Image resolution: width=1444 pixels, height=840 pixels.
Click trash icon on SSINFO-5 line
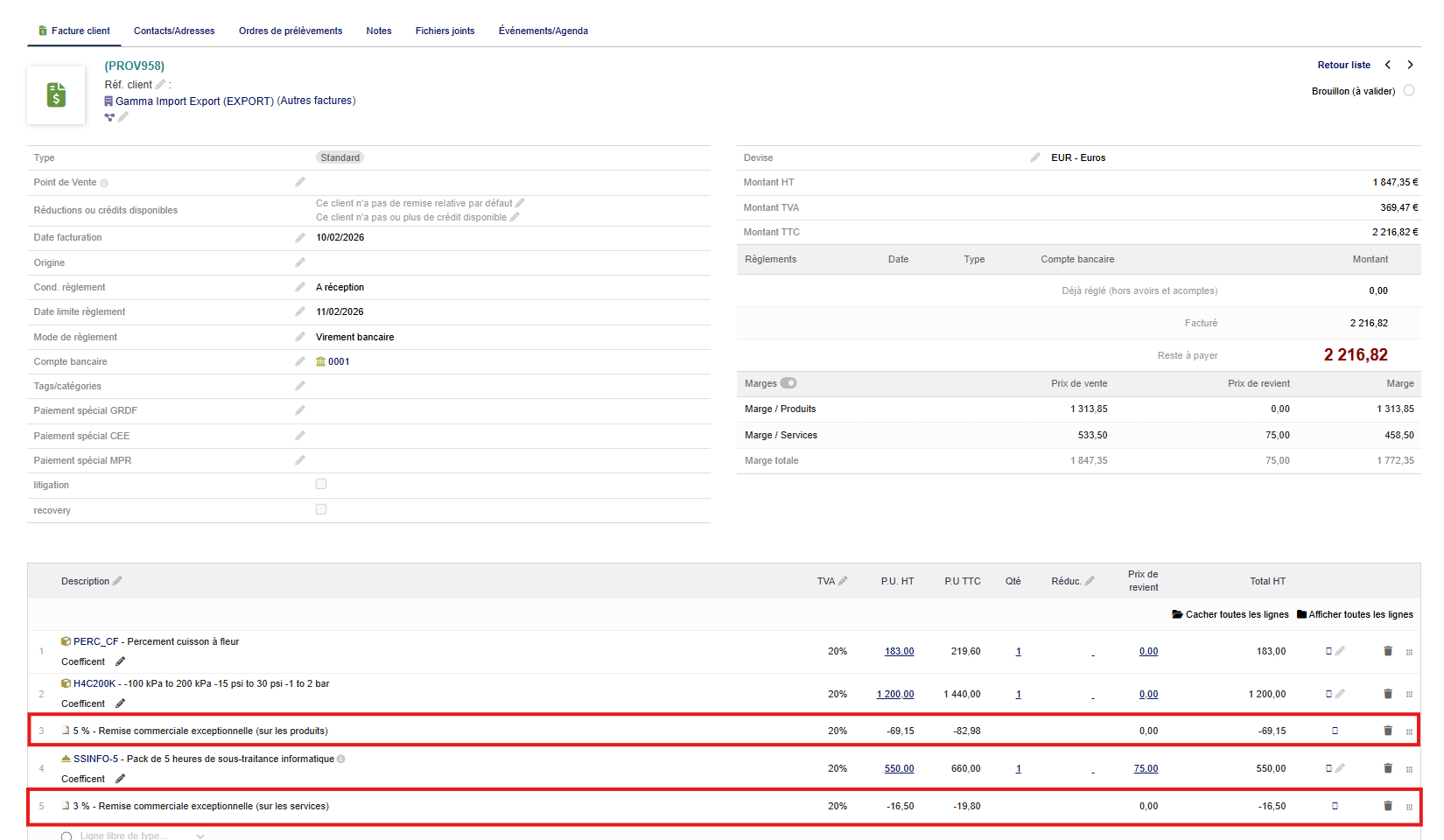pyautogui.click(x=1387, y=768)
